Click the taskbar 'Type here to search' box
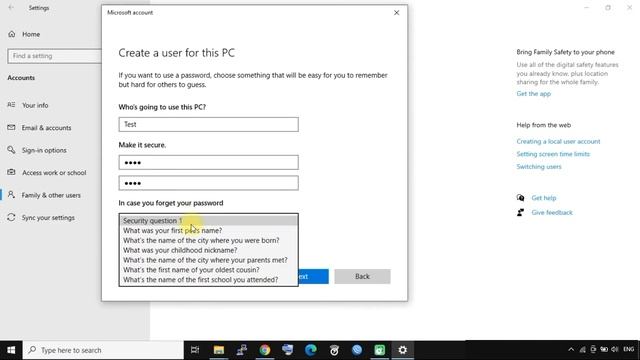 (x=103, y=350)
